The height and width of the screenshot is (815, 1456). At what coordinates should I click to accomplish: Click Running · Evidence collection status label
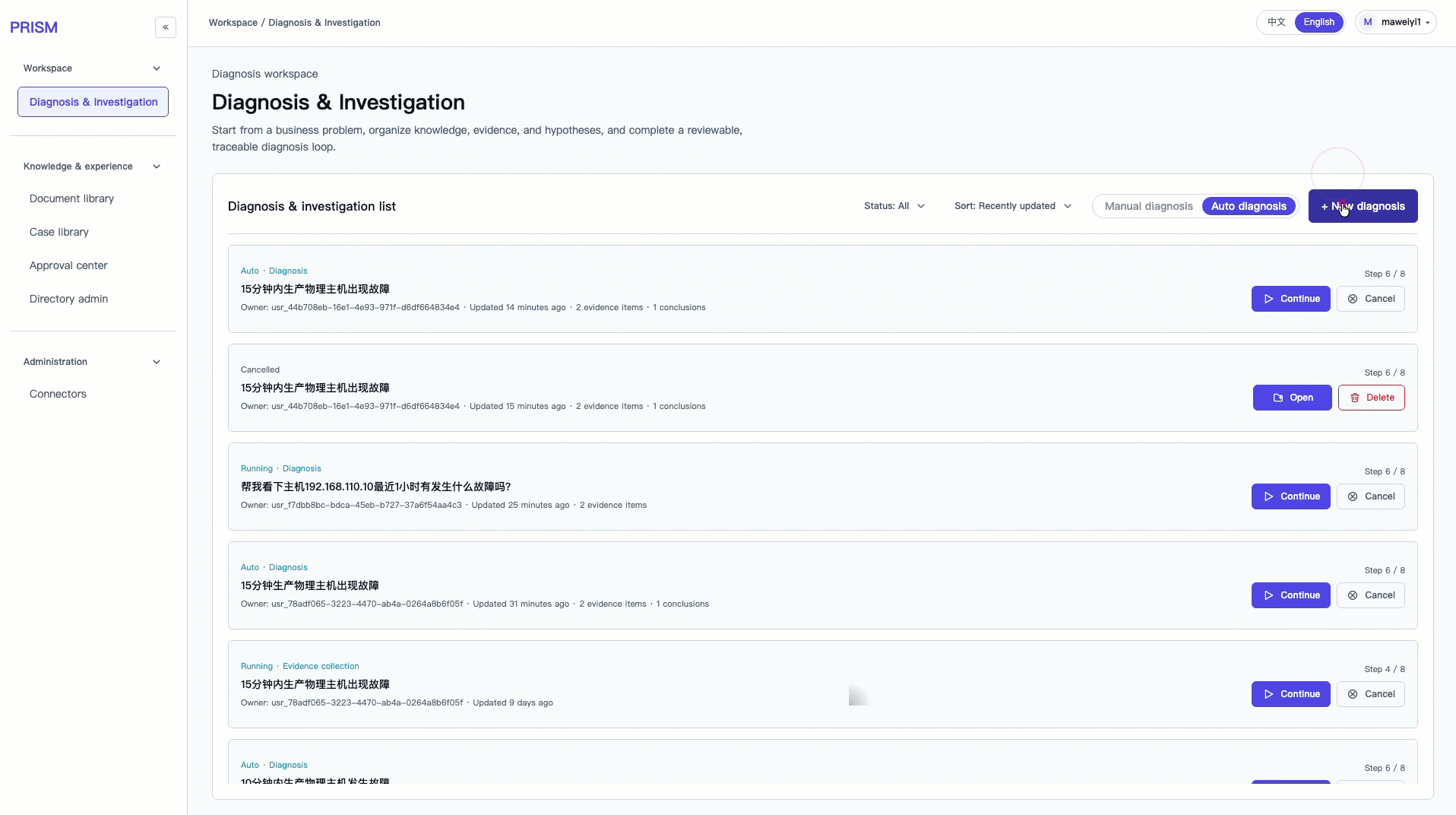click(x=299, y=666)
